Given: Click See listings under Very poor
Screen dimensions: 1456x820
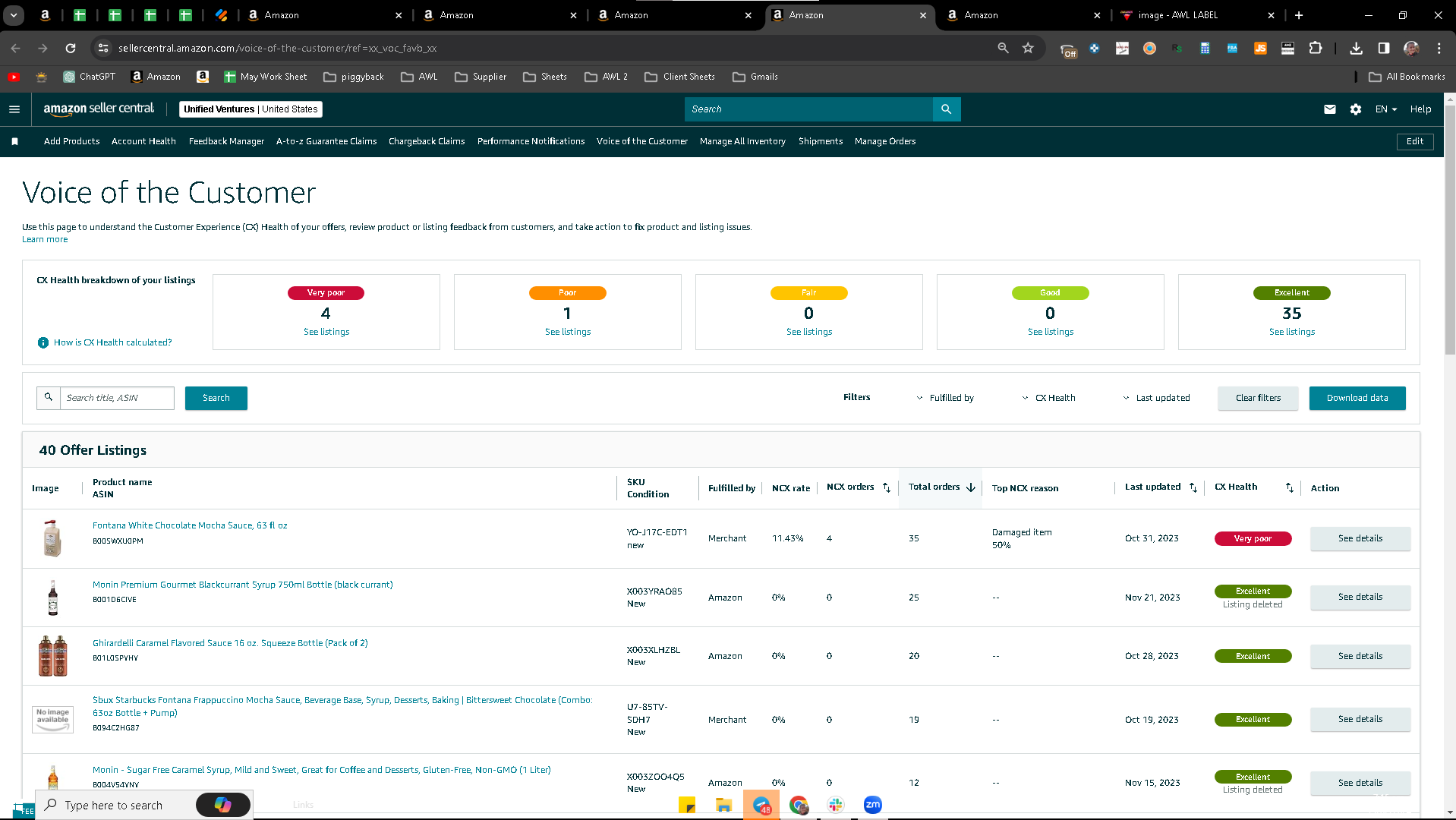Looking at the screenshot, I should click(x=326, y=332).
